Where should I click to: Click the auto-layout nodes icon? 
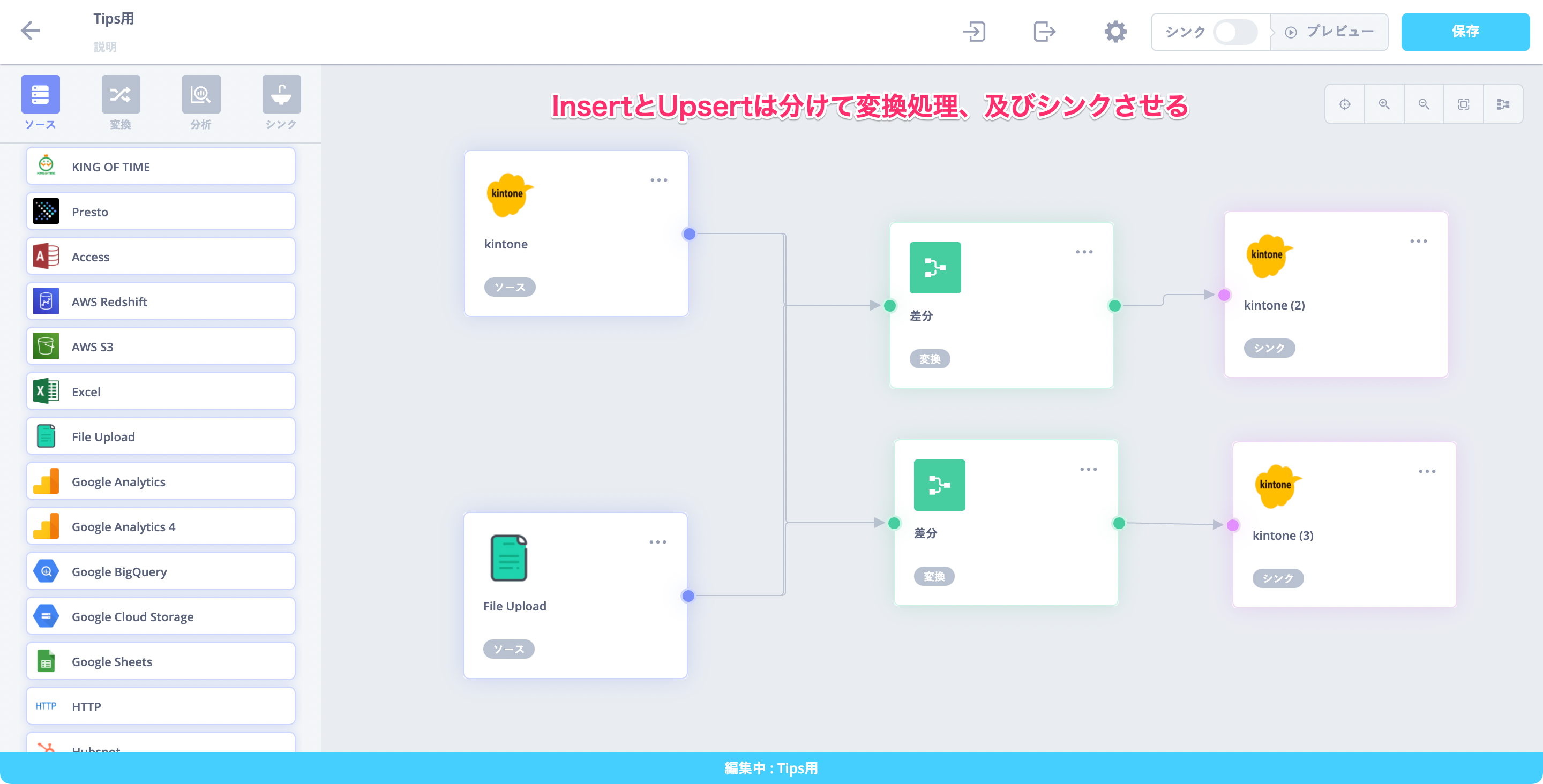click(x=1503, y=104)
